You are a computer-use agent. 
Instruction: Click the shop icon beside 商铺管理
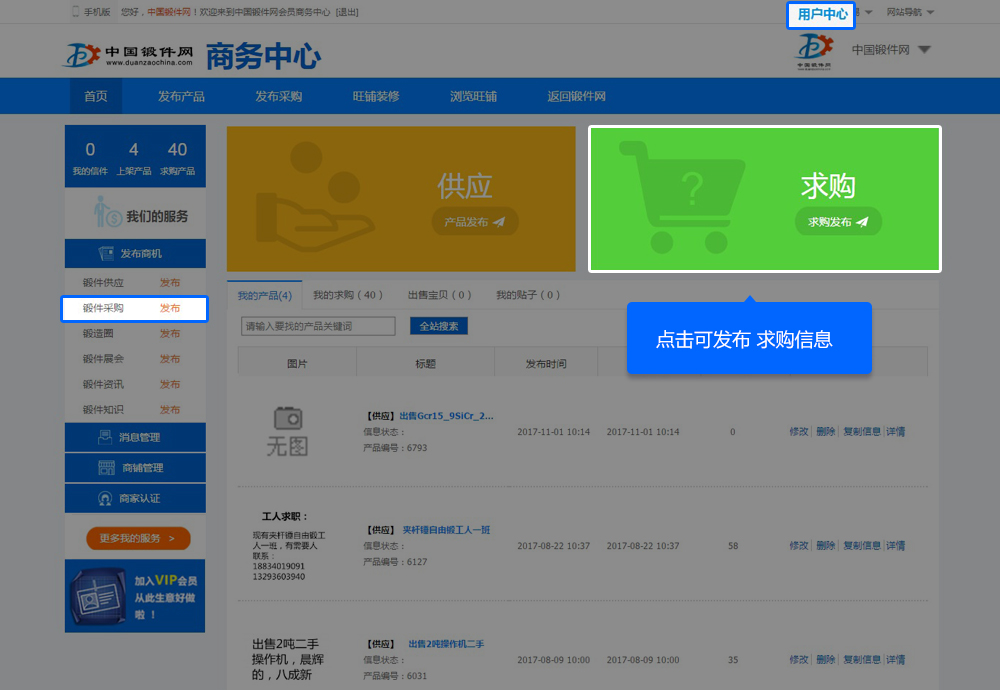[106, 468]
